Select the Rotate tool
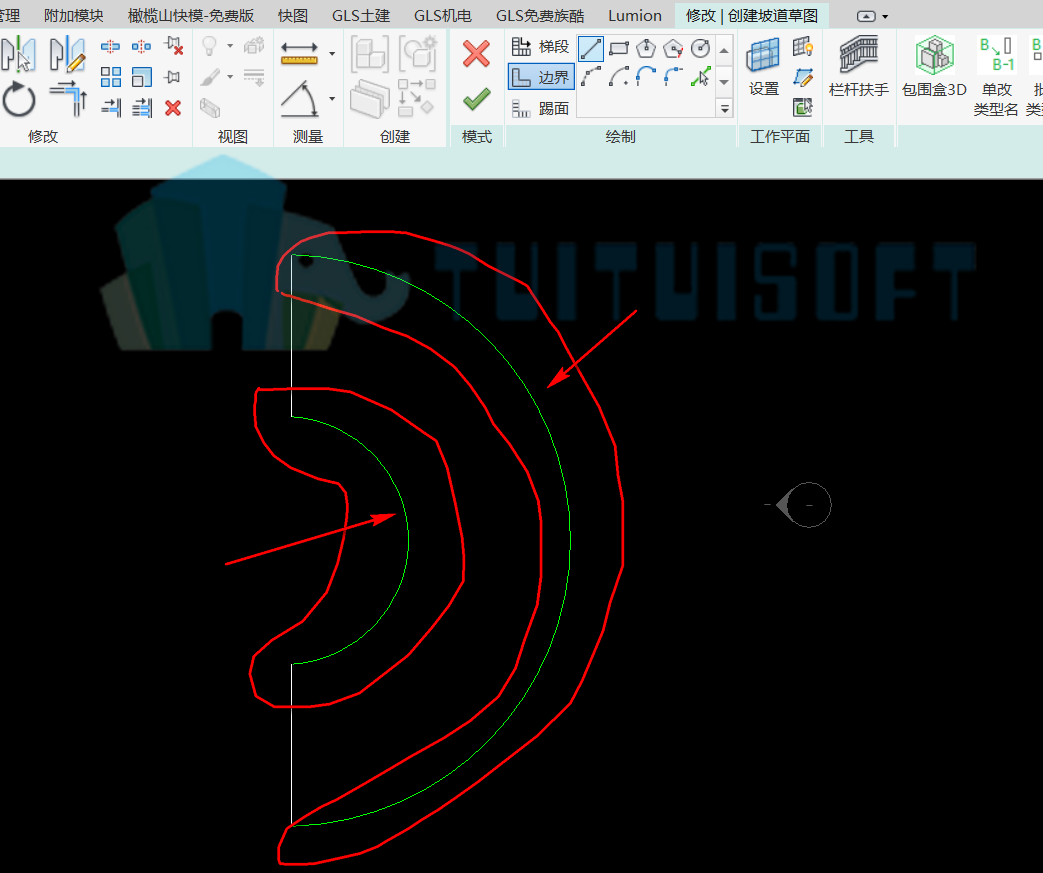This screenshot has width=1043, height=873. 19,100
